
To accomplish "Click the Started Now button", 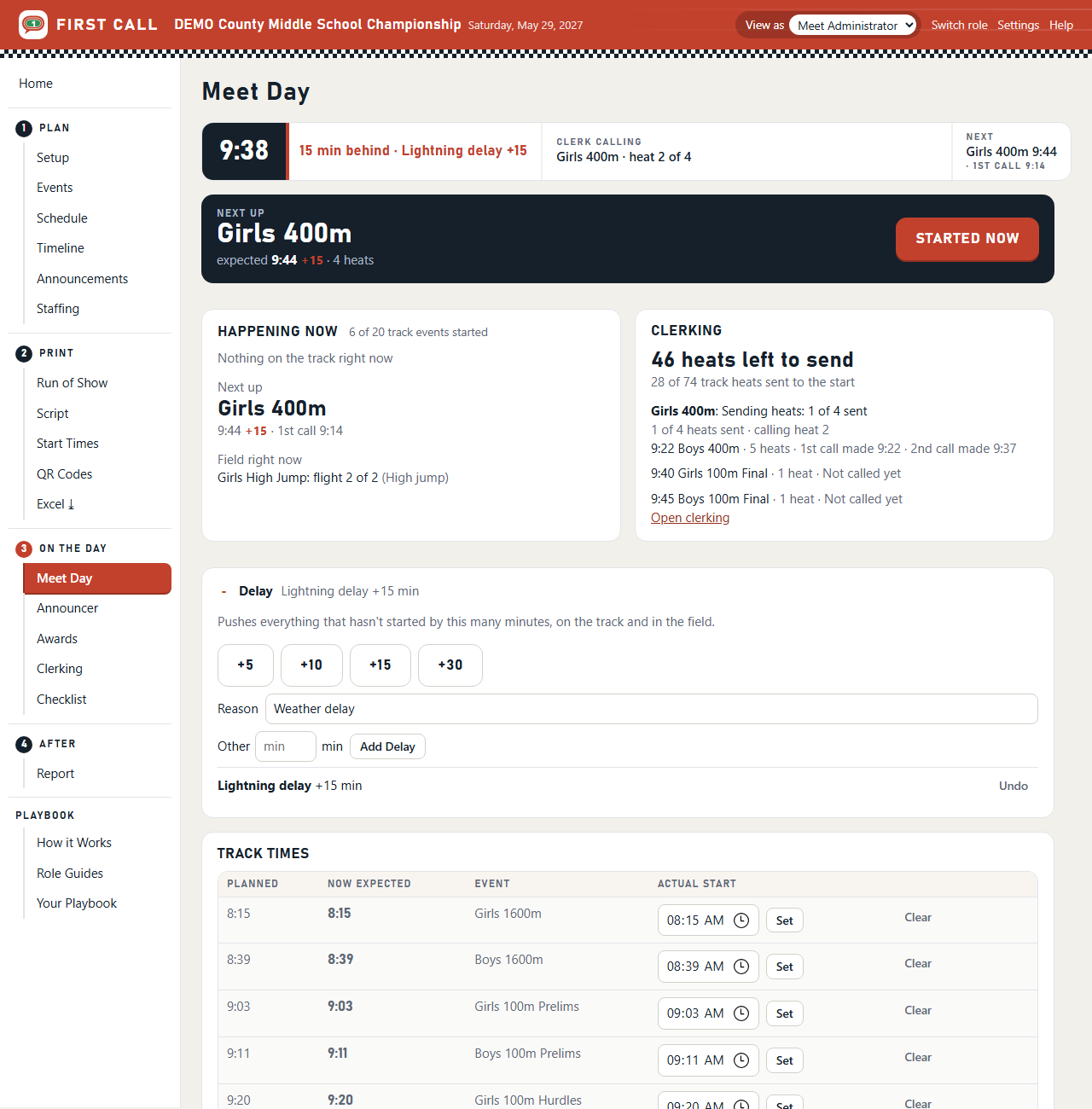I will 967,239.
